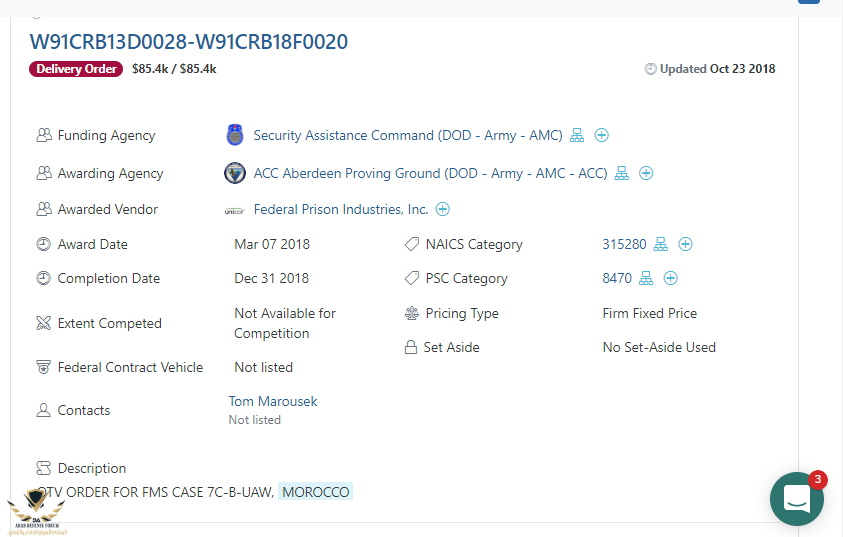Click plus icon beside PSC code 8470
The width and height of the screenshot is (843, 537).
(671, 278)
